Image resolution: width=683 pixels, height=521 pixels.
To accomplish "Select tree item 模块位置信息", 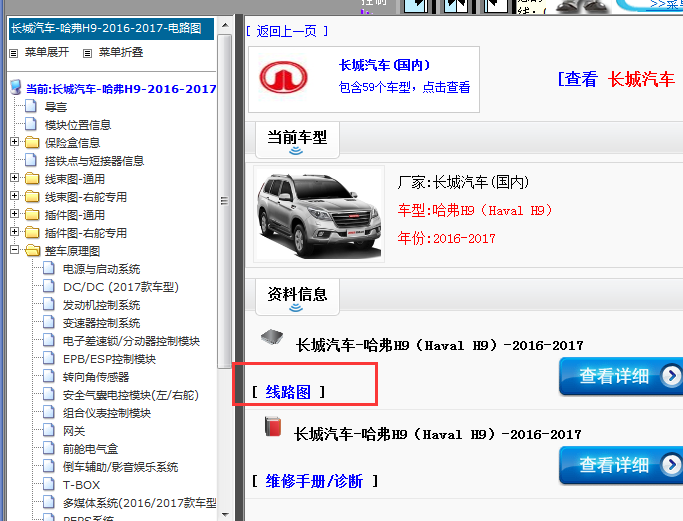I will [78, 125].
